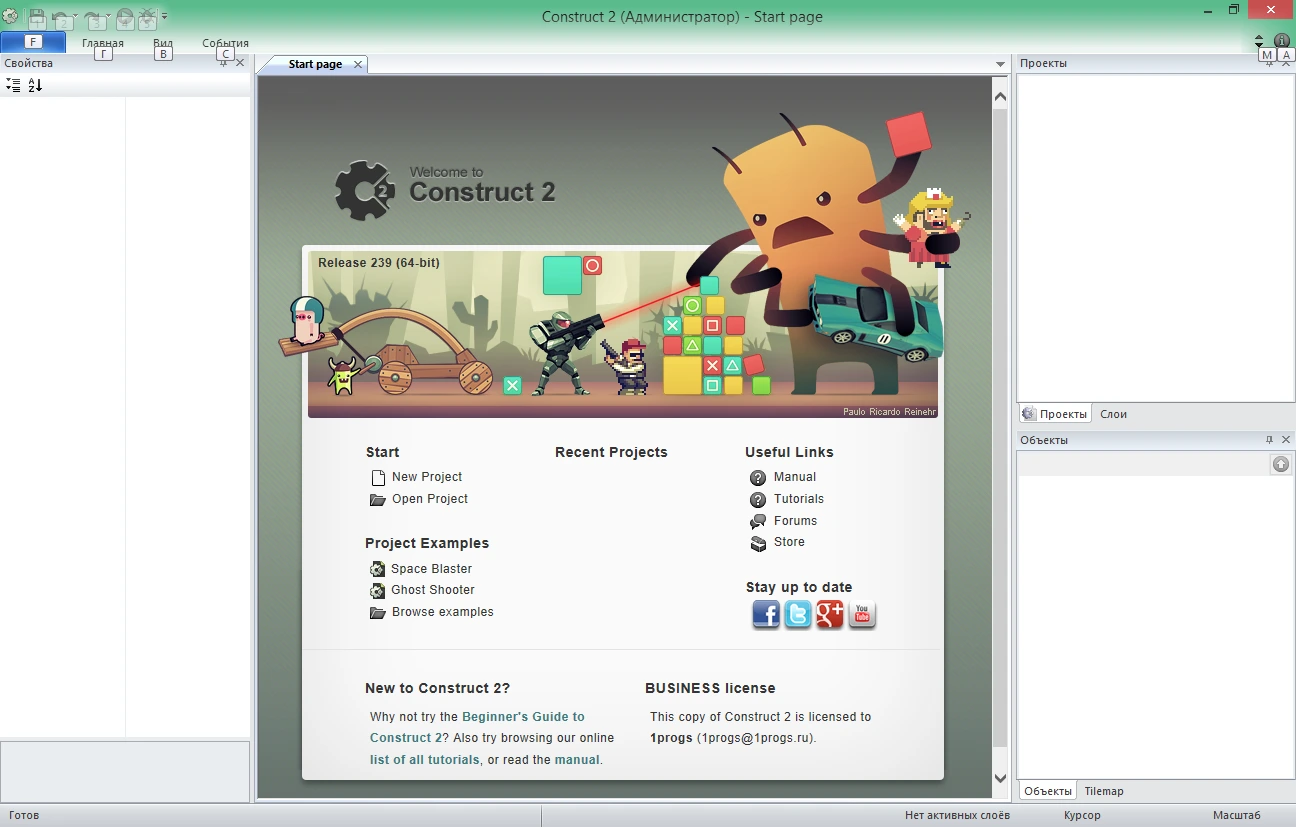The width and height of the screenshot is (1296, 827).
Task: Click the Redo arrow icon
Action: 93,18
